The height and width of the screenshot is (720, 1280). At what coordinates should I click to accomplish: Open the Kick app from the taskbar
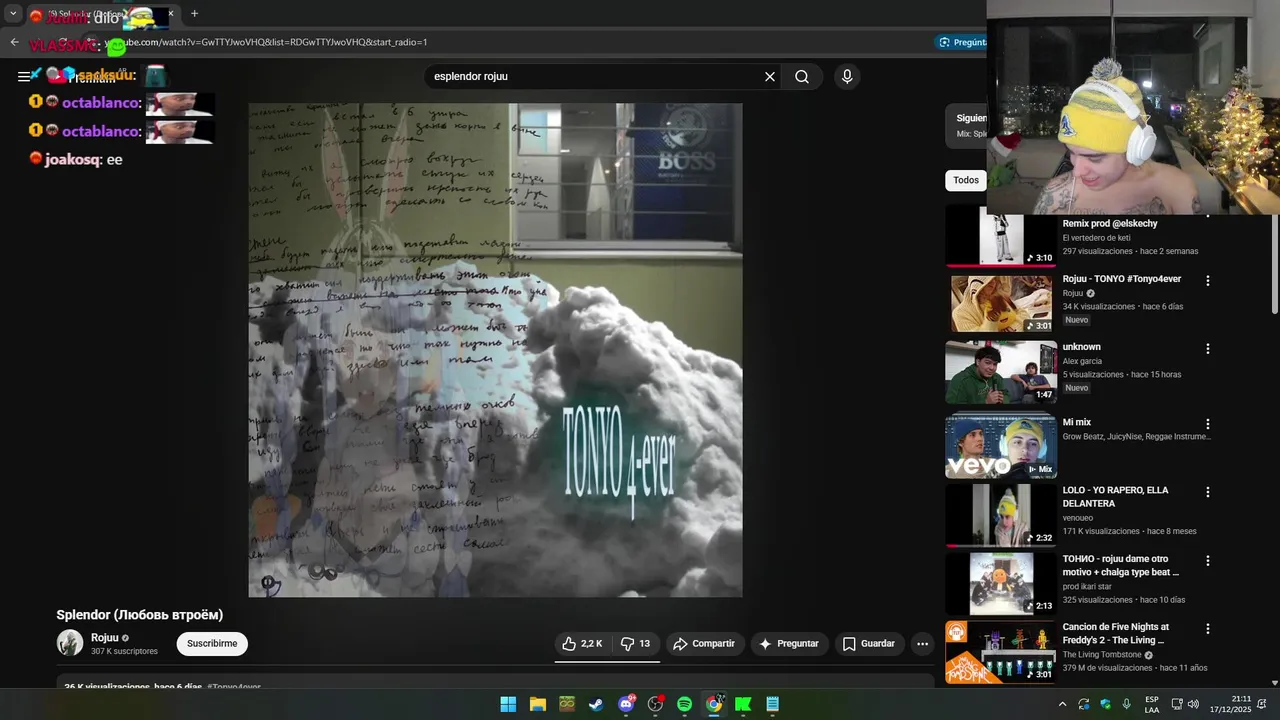[743, 704]
